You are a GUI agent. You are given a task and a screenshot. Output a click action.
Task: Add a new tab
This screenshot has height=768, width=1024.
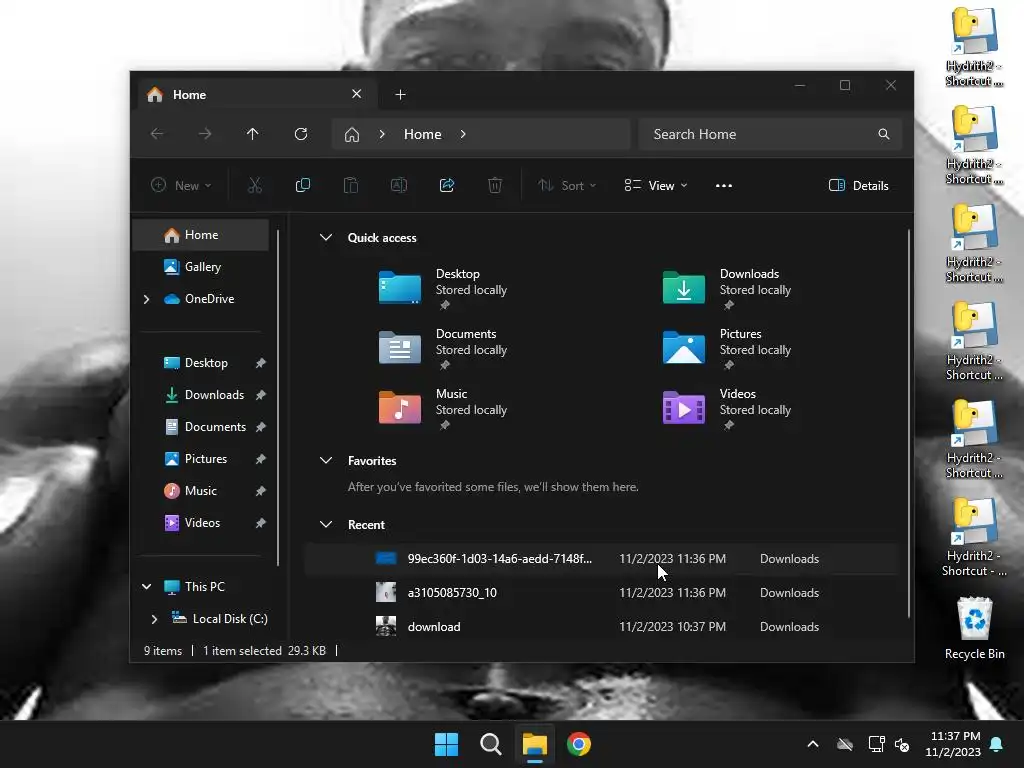click(400, 95)
